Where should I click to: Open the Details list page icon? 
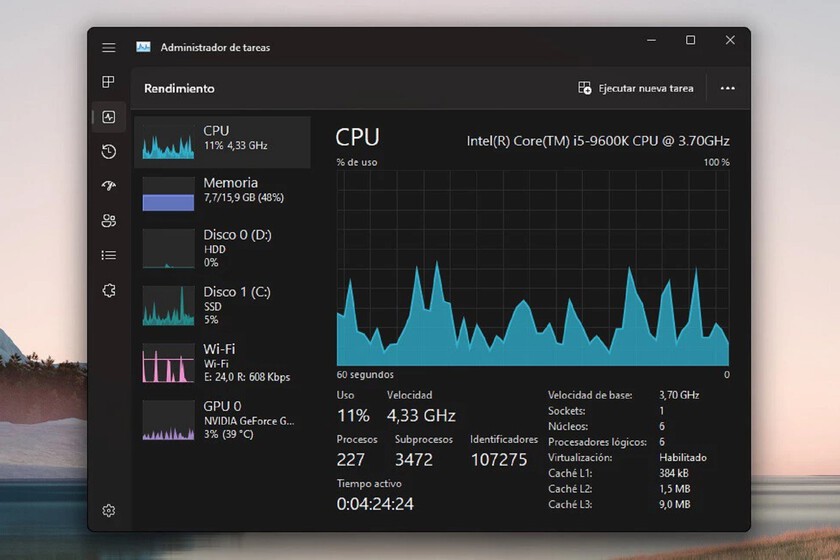point(109,255)
